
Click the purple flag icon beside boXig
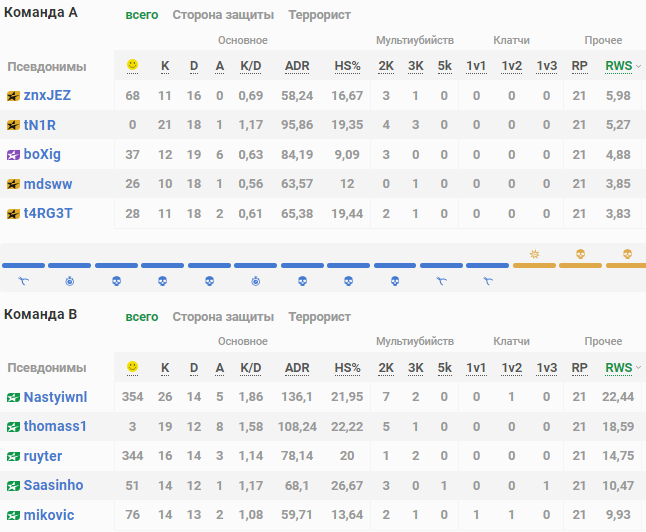point(13,155)
